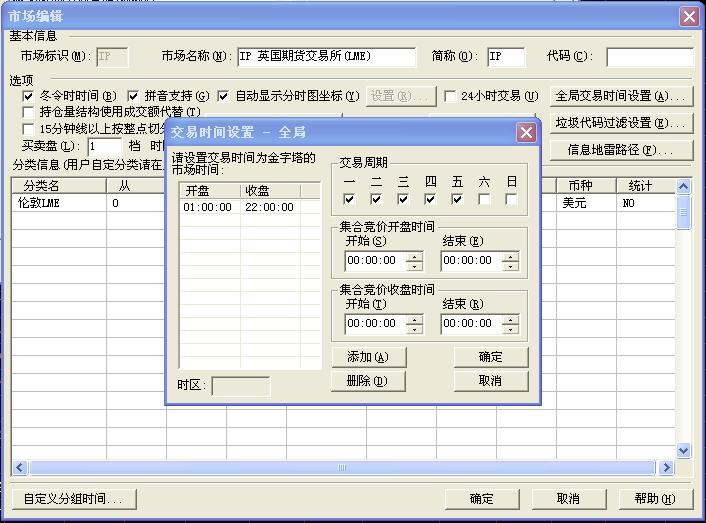The width and height of the screenshot is (706, 523).
Task: Click the 删除 button in dialog
Action: point(367,381)
